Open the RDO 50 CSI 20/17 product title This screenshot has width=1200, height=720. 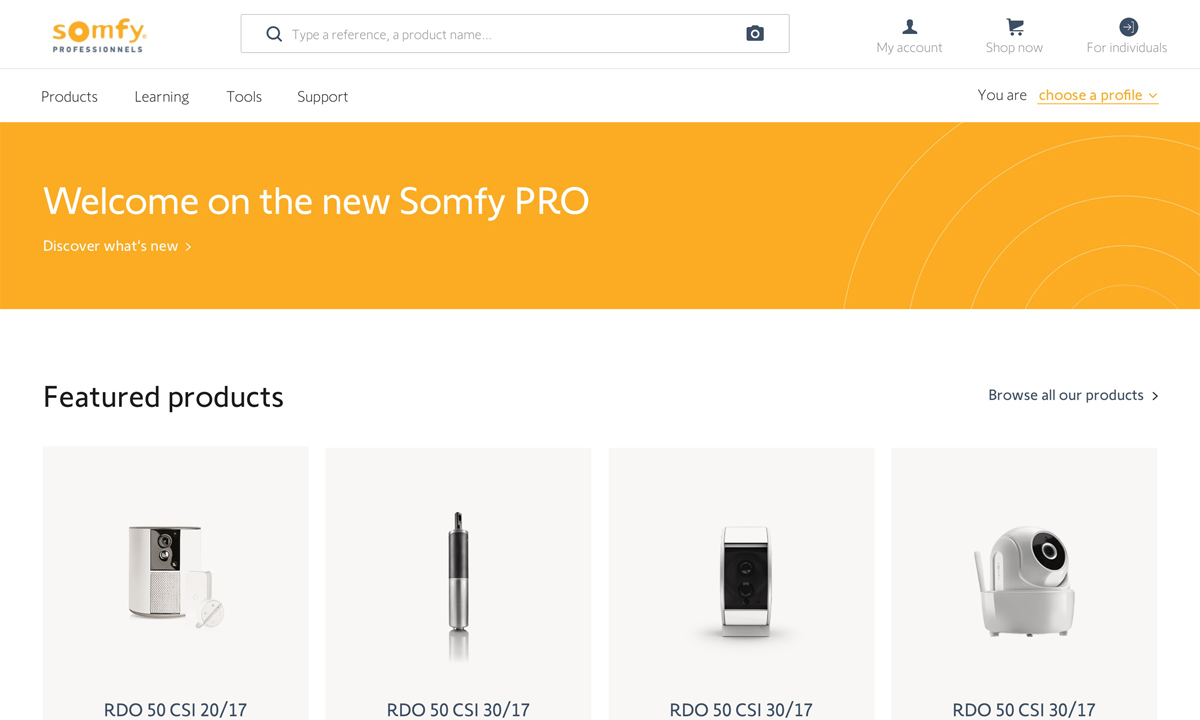pos(175,709)
